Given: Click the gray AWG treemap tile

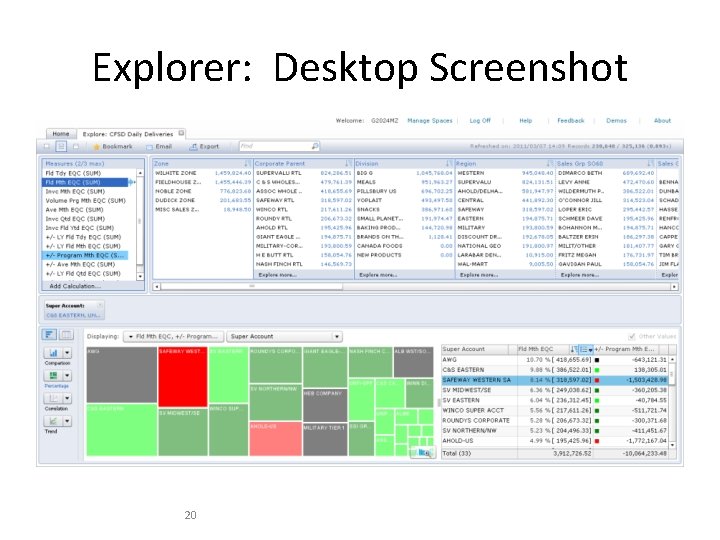Looking at the screenshot, I should tap(122, 375).
